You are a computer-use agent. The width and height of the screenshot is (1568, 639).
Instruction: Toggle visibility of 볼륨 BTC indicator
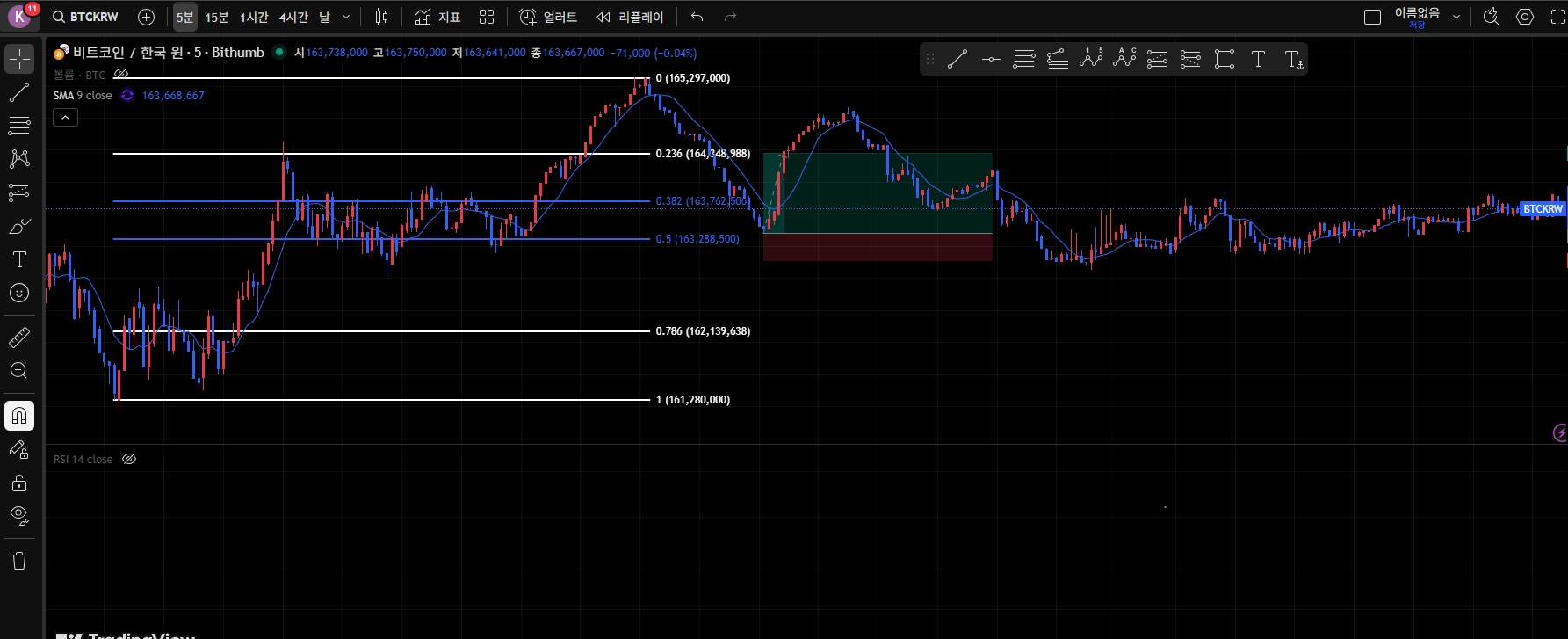coord(121,75)
